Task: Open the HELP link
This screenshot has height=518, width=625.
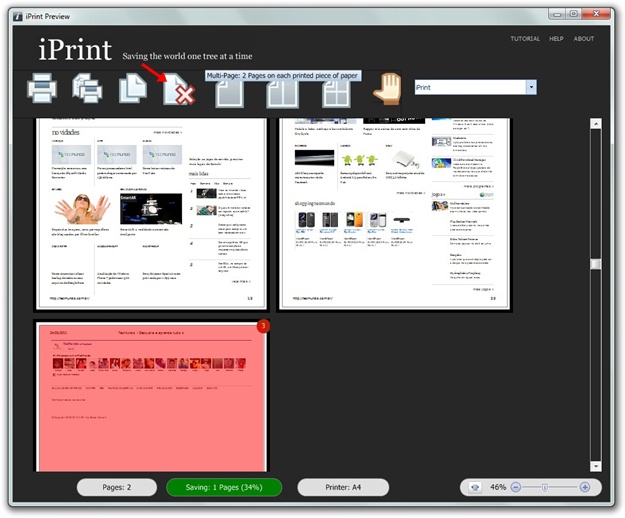Action: coord(556,39)
